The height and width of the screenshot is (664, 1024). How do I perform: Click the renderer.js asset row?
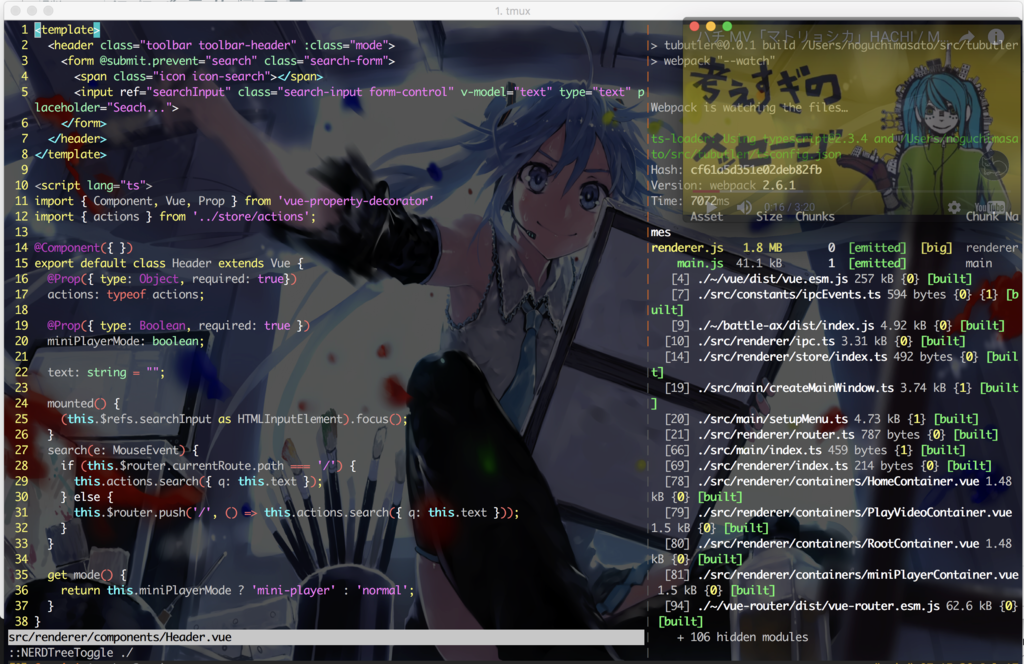pos(834,248)
